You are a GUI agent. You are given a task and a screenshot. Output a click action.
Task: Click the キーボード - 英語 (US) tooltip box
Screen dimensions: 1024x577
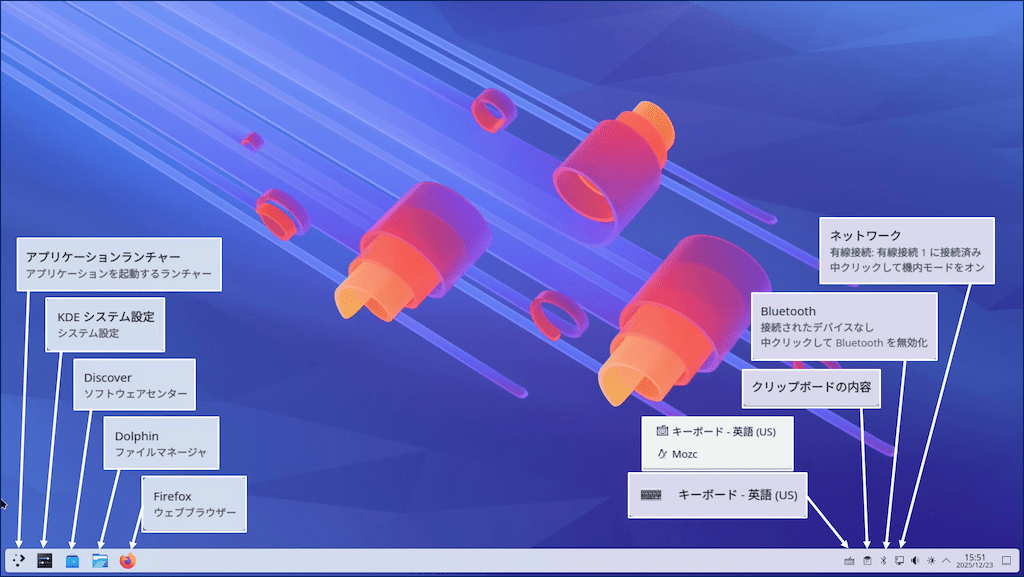[x=717, y=495]
